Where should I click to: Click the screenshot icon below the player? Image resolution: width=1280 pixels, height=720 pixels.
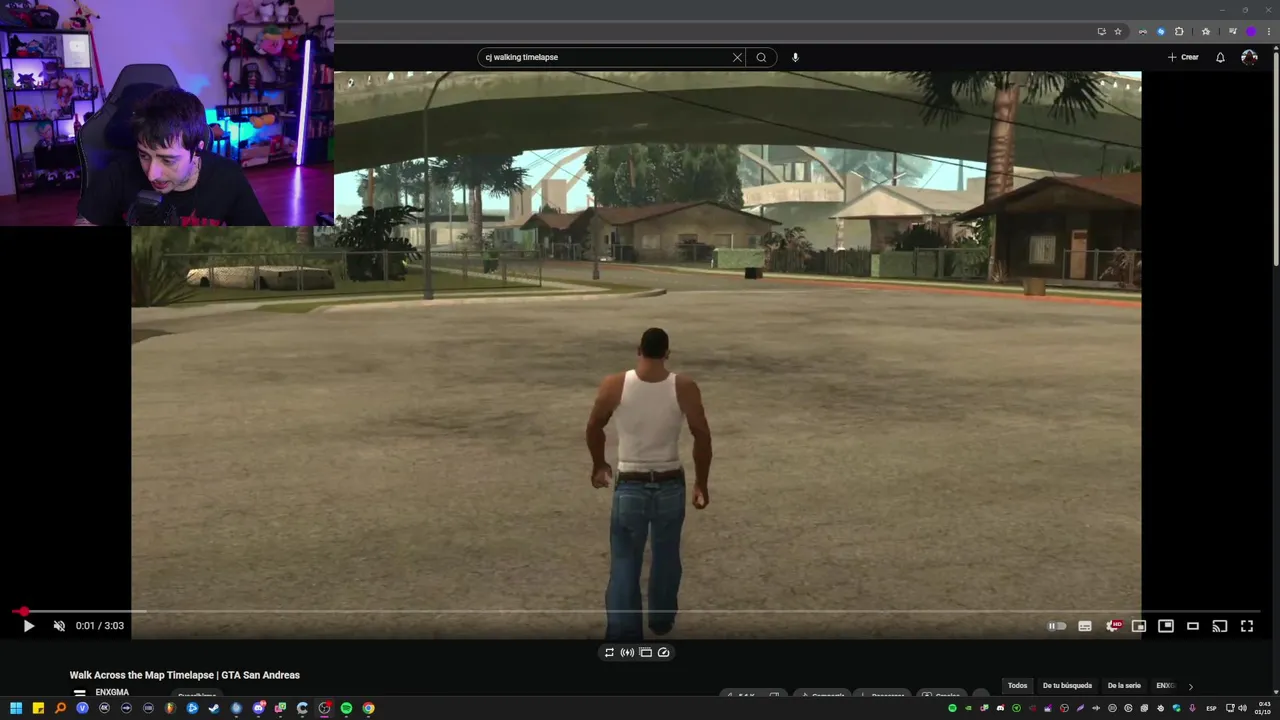pyautogui.click(x=645, y=652)
